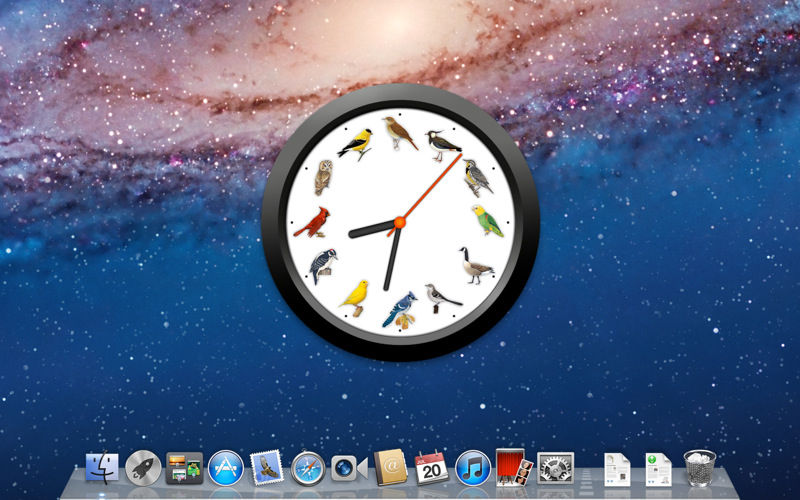Screen dimensions: 800x500
Task: Click the Canada goose on clock
Action: coord(476,265)
